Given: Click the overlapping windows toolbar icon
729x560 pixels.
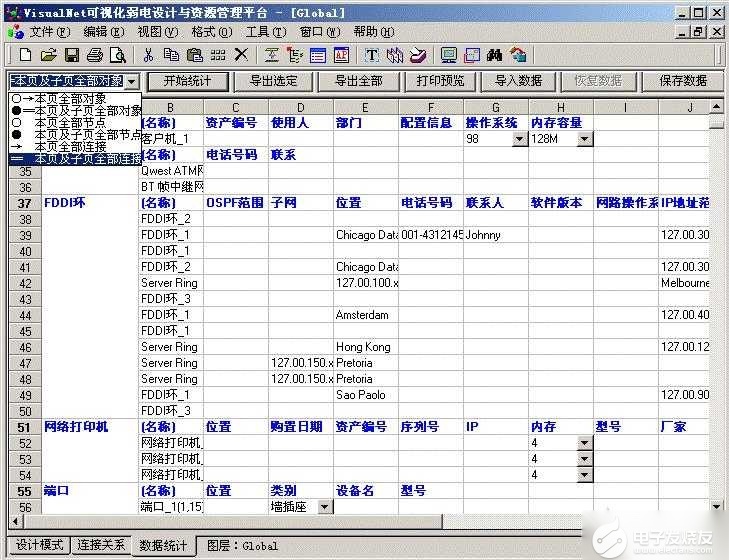Looking at the screenshot, I should pos(472,55).
